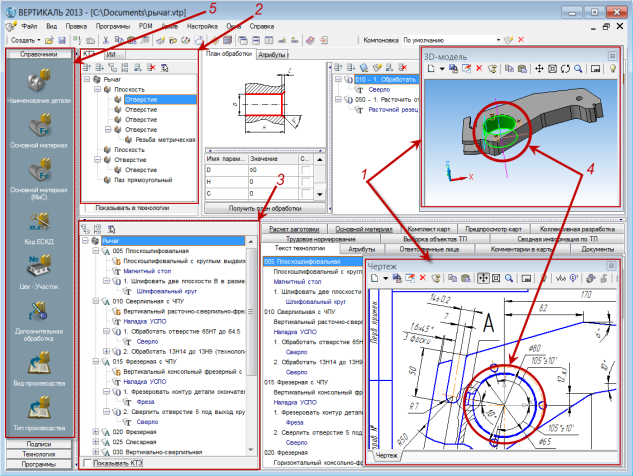Image resolution: width=633 pixels, height=476 pixels.
Task: Click the rotate tool in 3D-модель toolbar
Action: (x=565, y=68)
